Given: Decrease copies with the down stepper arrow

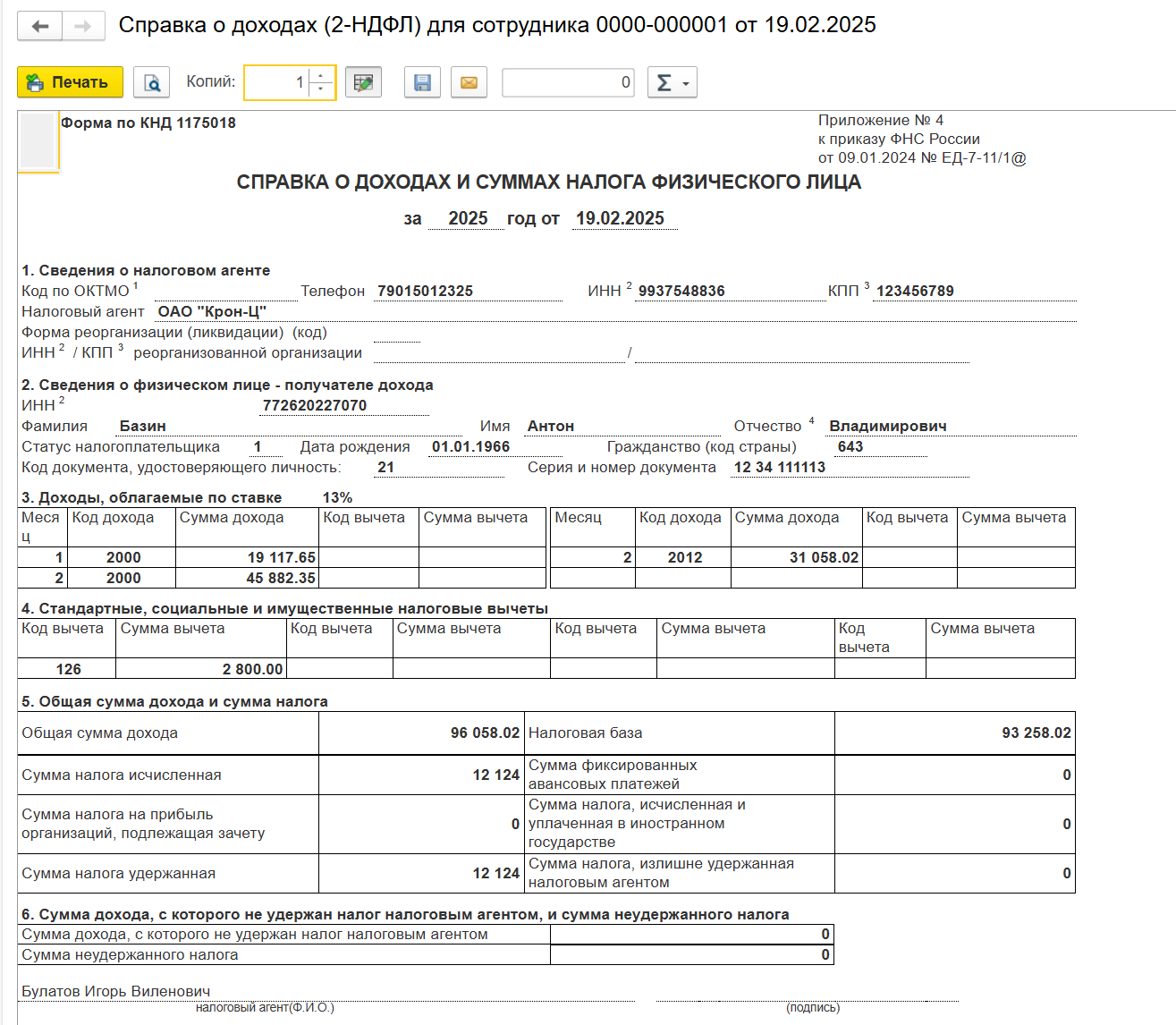Looking at the screenshot, I should (321, 89).
